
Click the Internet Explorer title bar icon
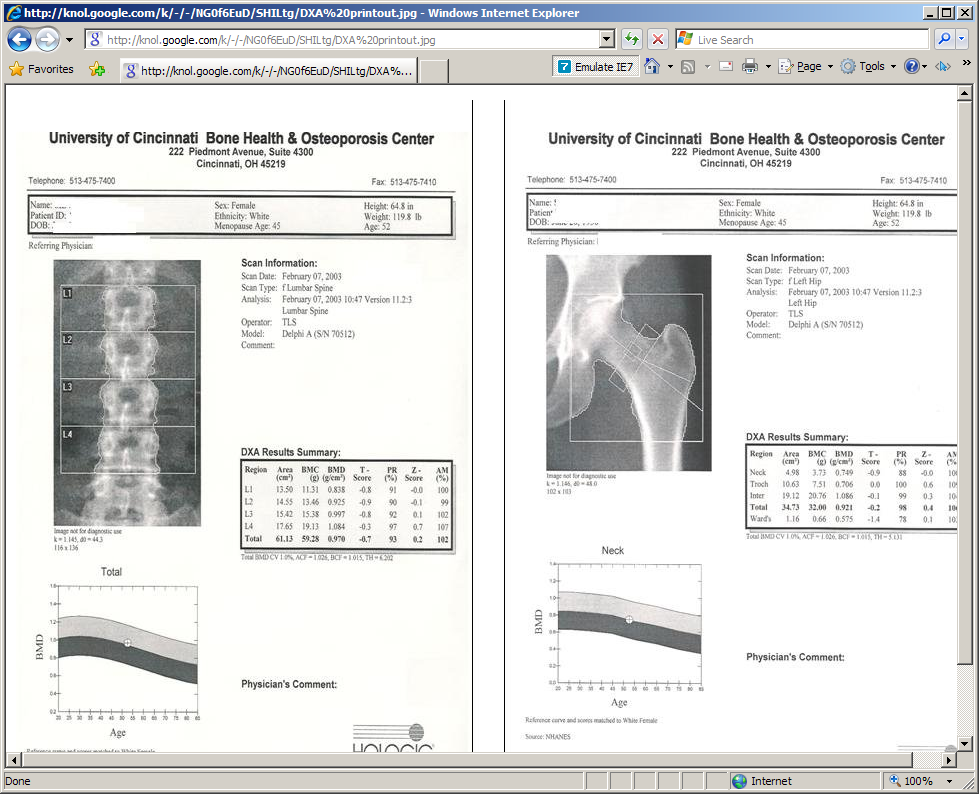pos(12,12)
